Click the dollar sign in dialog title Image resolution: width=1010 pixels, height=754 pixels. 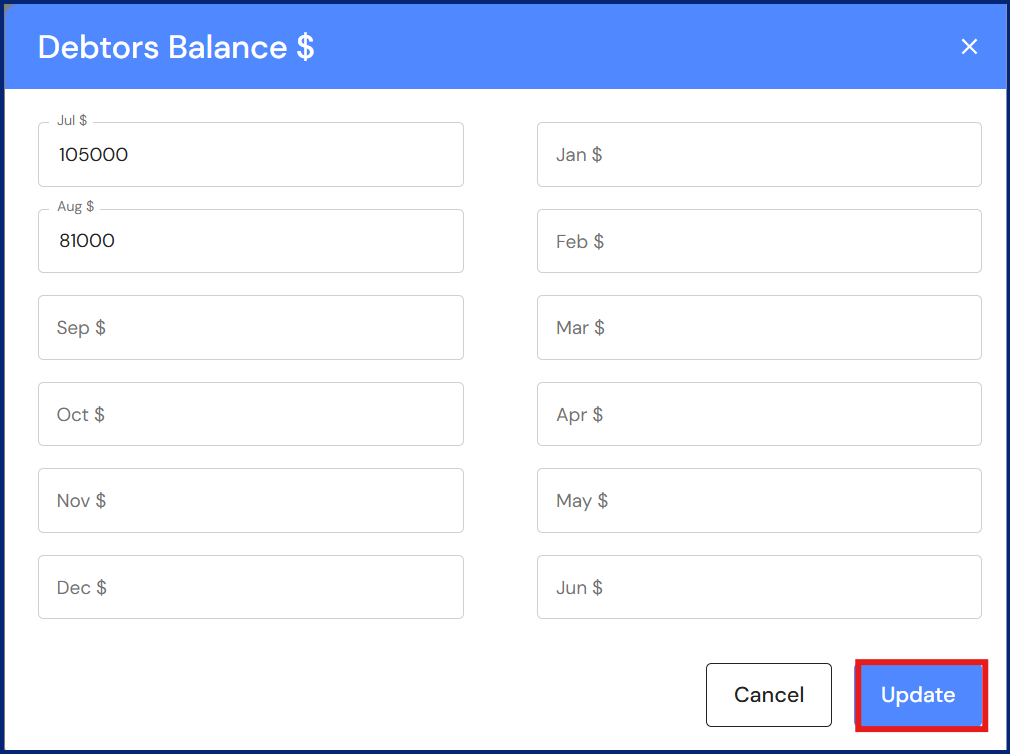point(305,47)
